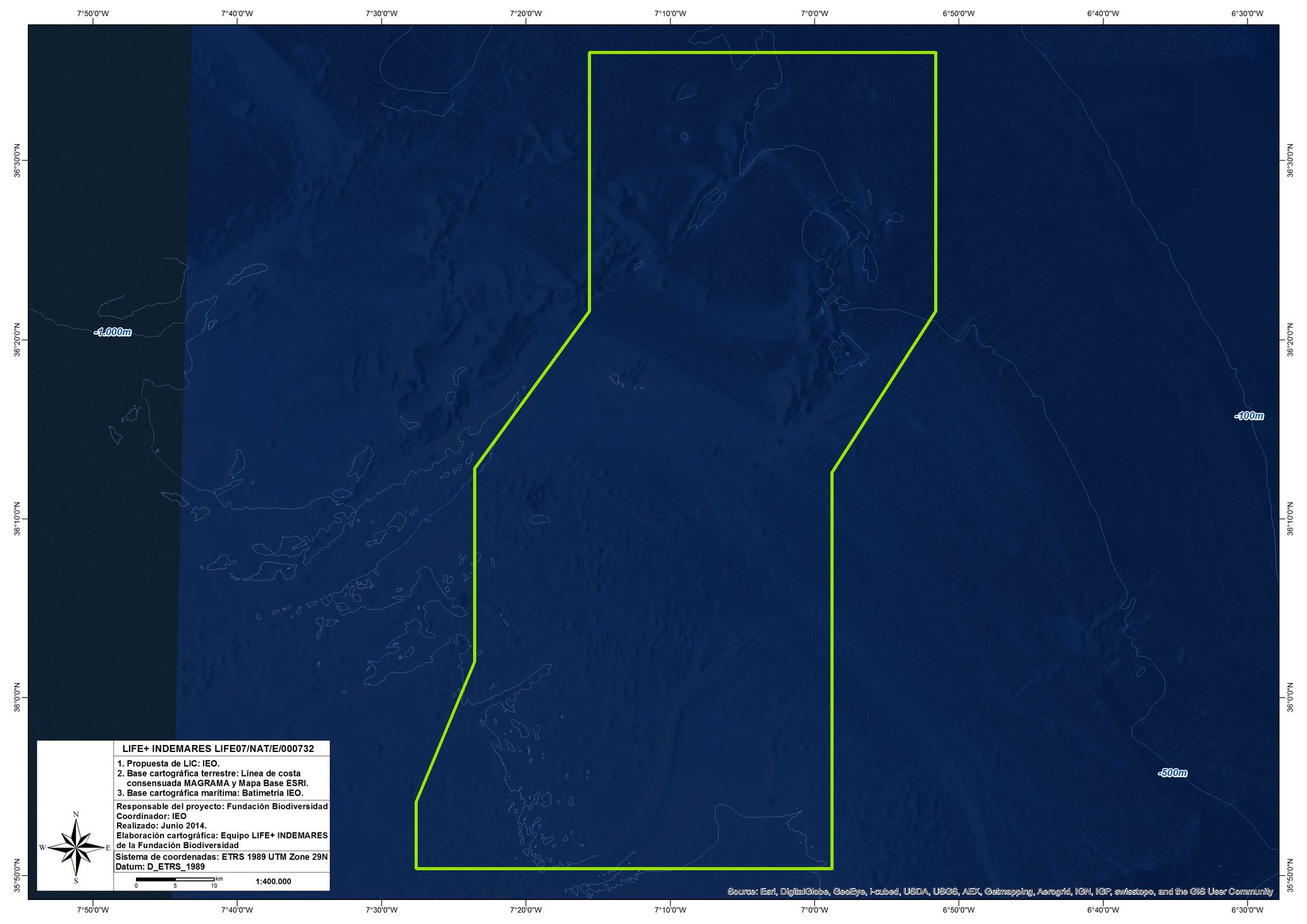
Task: Click the top 7°50'0"W longitude label
Action: click(93, 13)
